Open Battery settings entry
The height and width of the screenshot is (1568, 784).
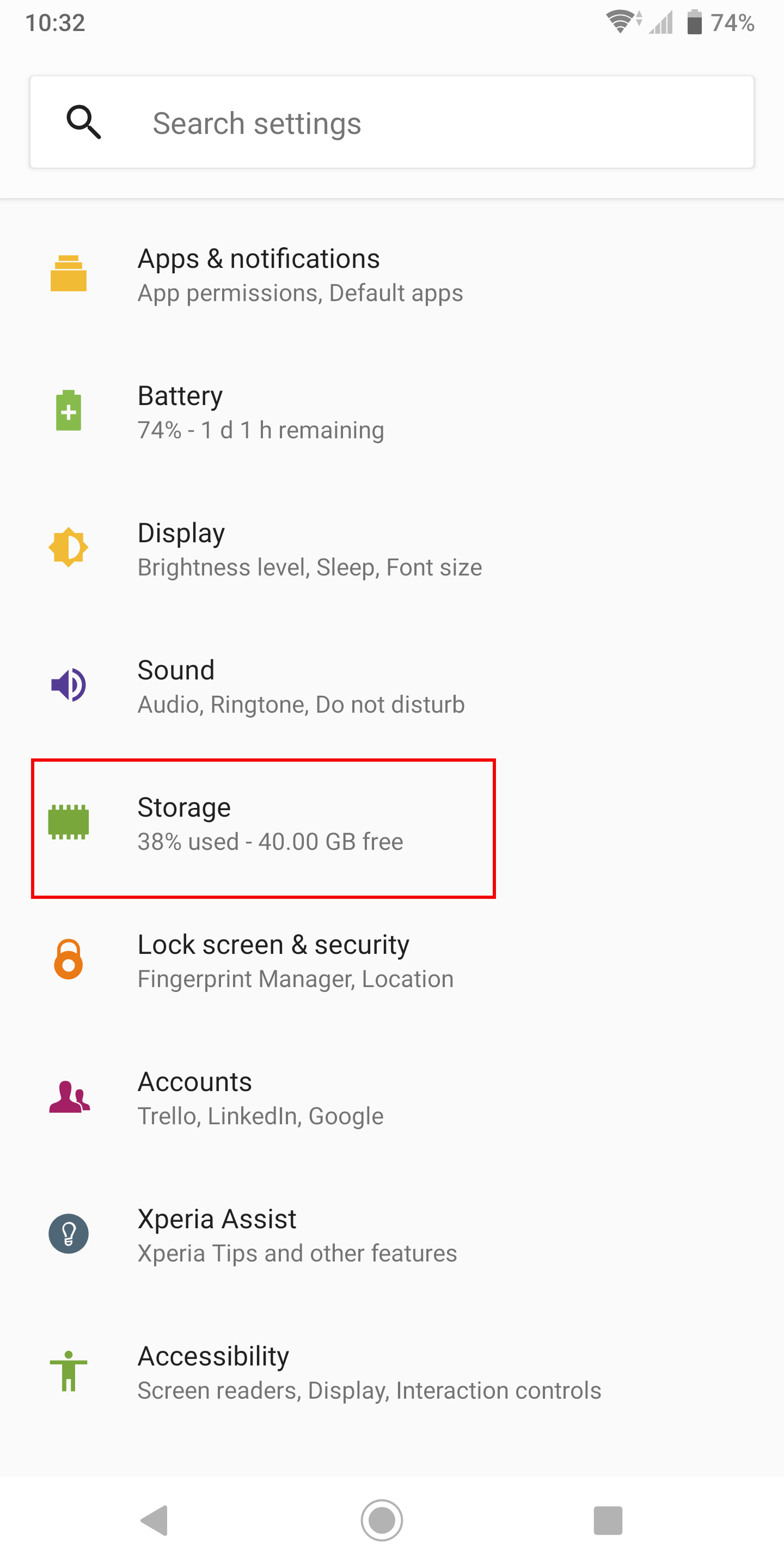392,412
